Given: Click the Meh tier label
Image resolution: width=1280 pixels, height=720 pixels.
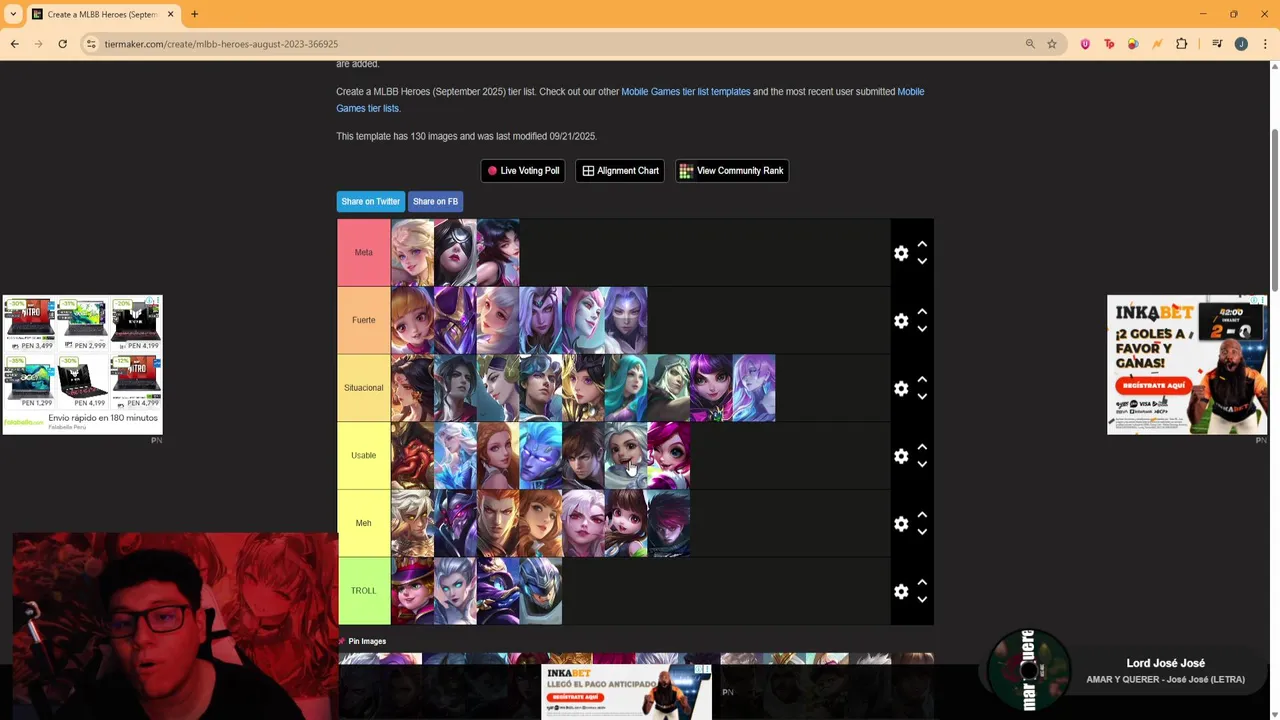Looking at the screenshot, I should pos(364,523).
